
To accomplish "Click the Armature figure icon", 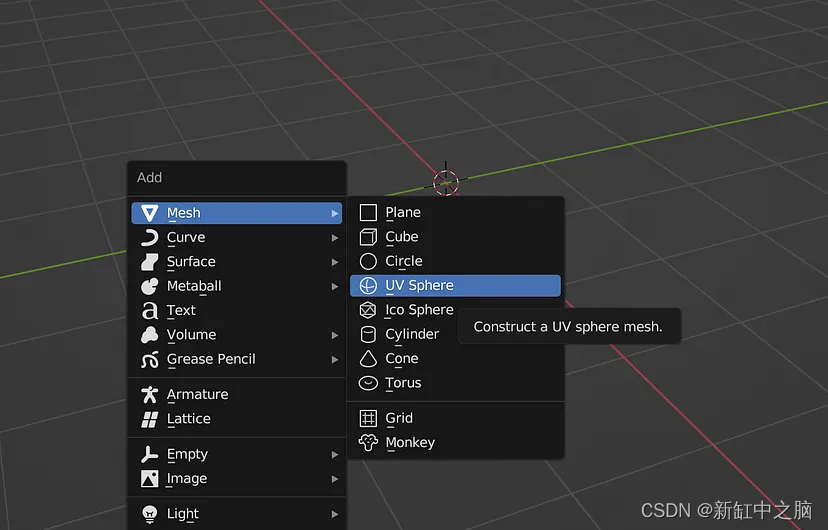I will (149, 394).
